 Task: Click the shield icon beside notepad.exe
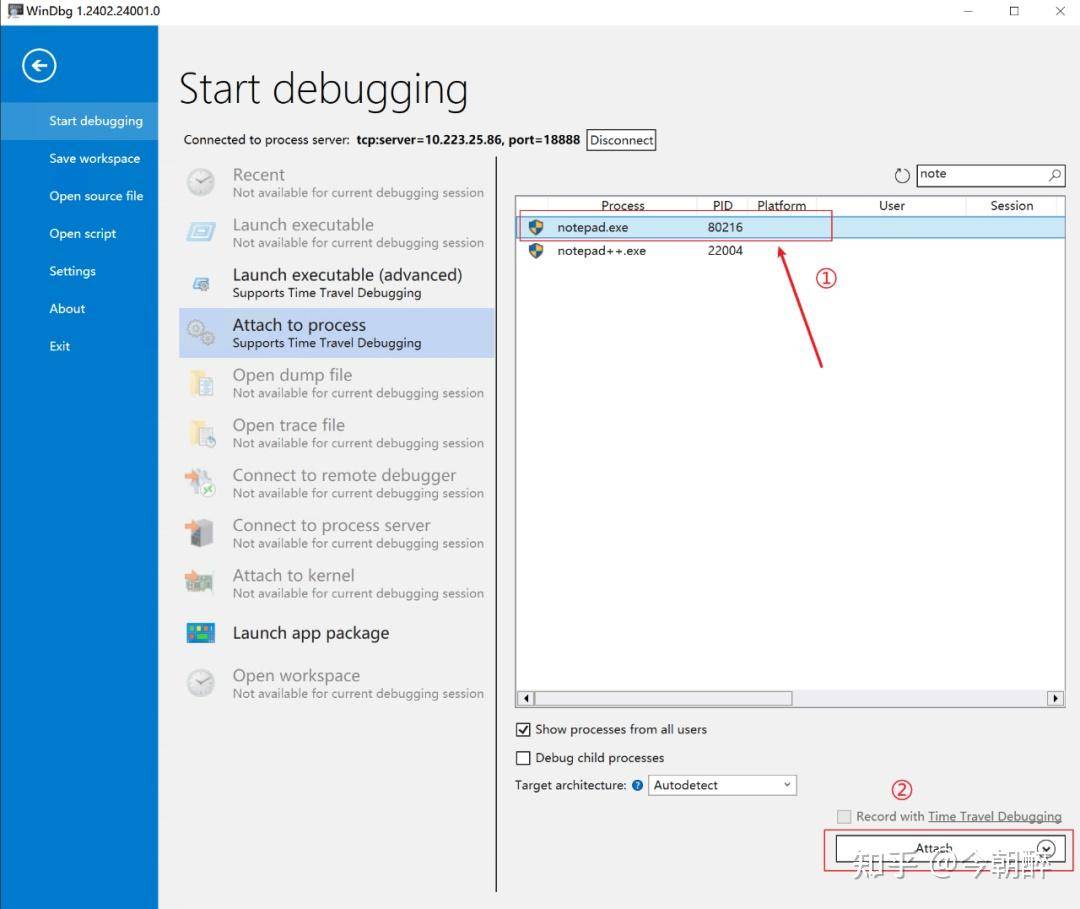coord(536,227)
